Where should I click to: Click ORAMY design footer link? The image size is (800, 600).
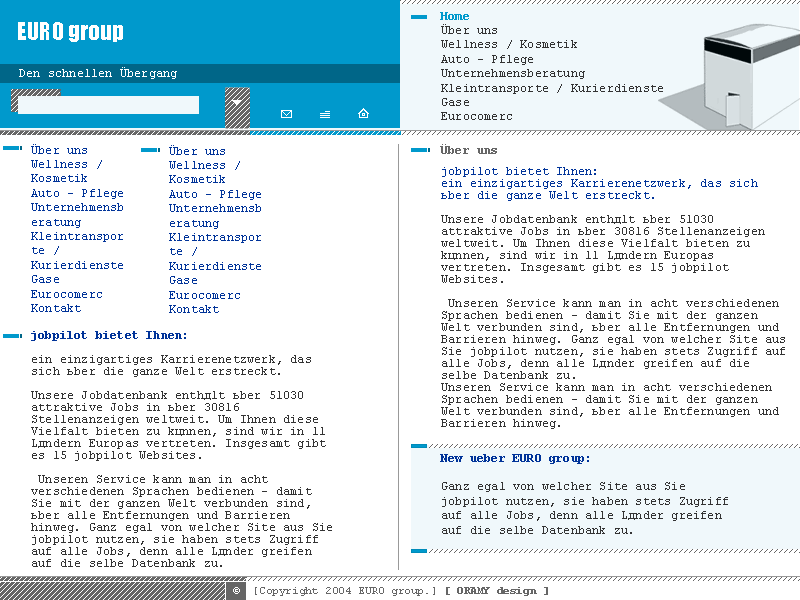click(497, 591)
